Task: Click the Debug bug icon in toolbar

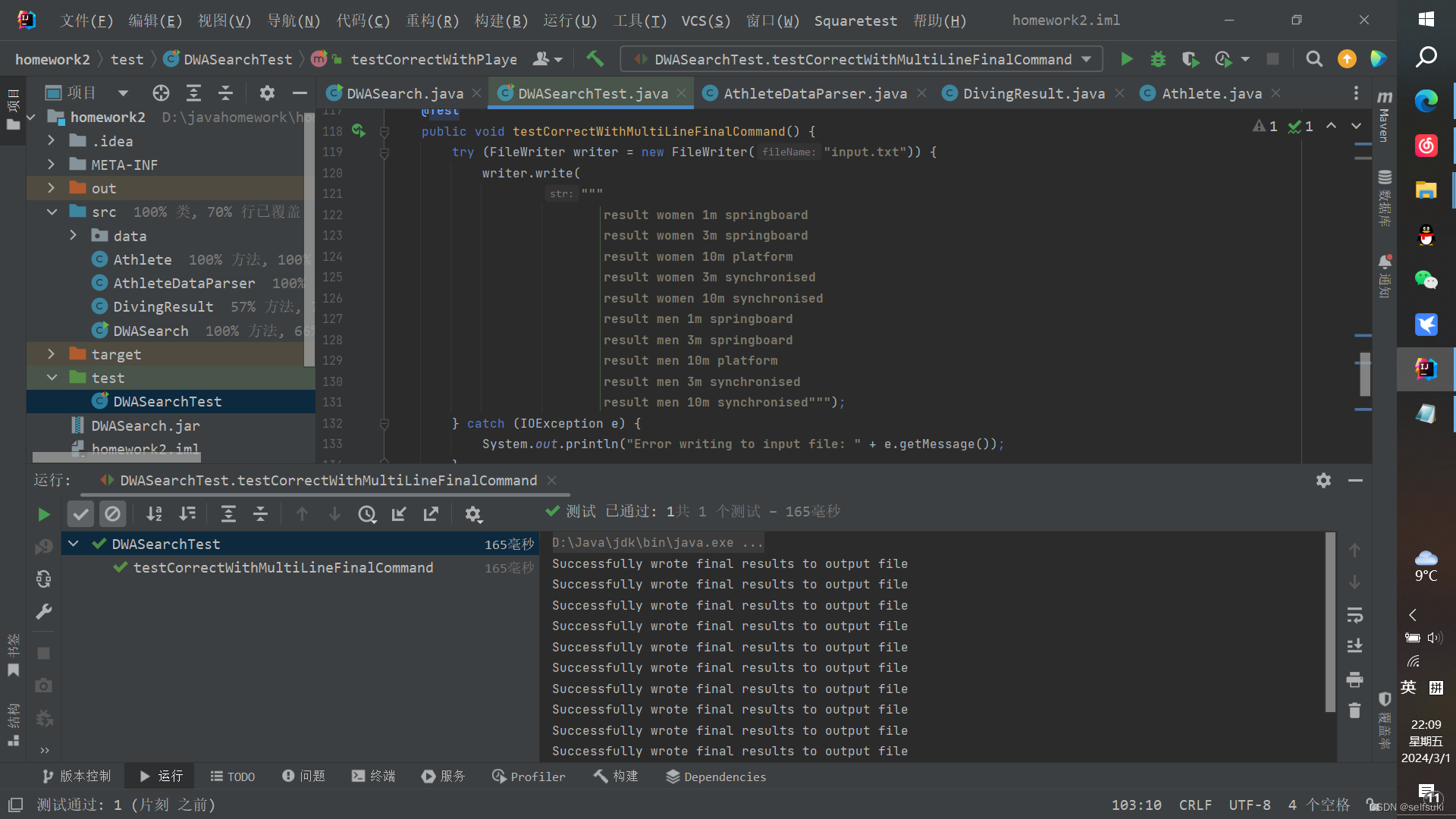Action: coord(1158,59)
